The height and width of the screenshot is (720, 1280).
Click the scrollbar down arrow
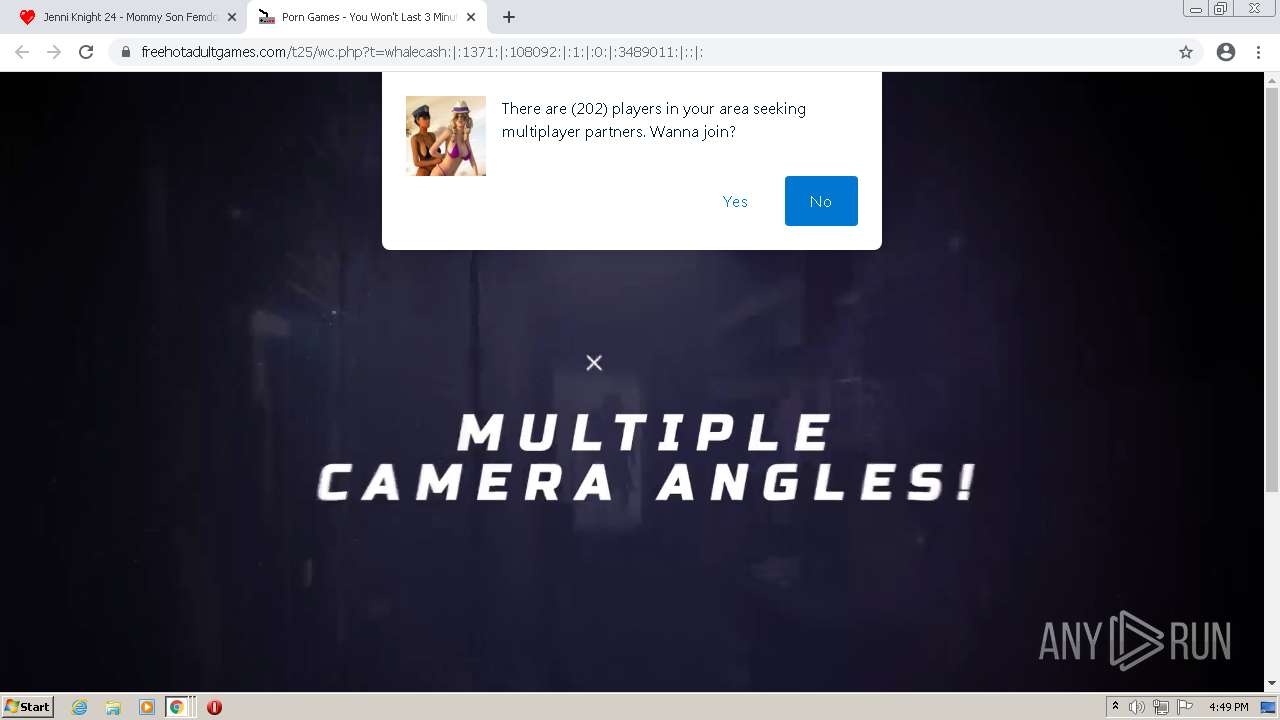[1272, 684]
